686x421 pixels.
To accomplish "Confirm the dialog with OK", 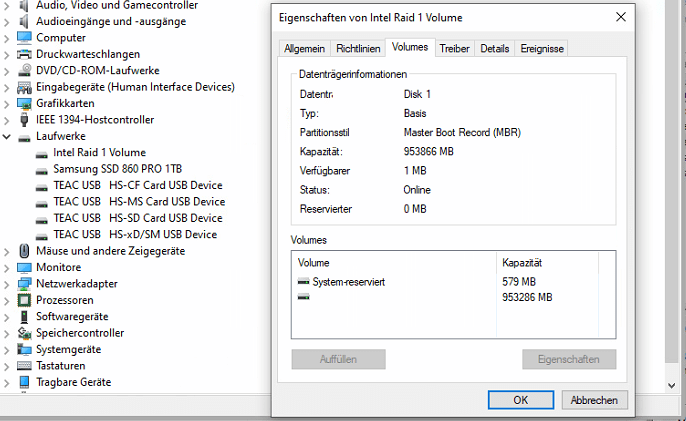I will point(521,400).
